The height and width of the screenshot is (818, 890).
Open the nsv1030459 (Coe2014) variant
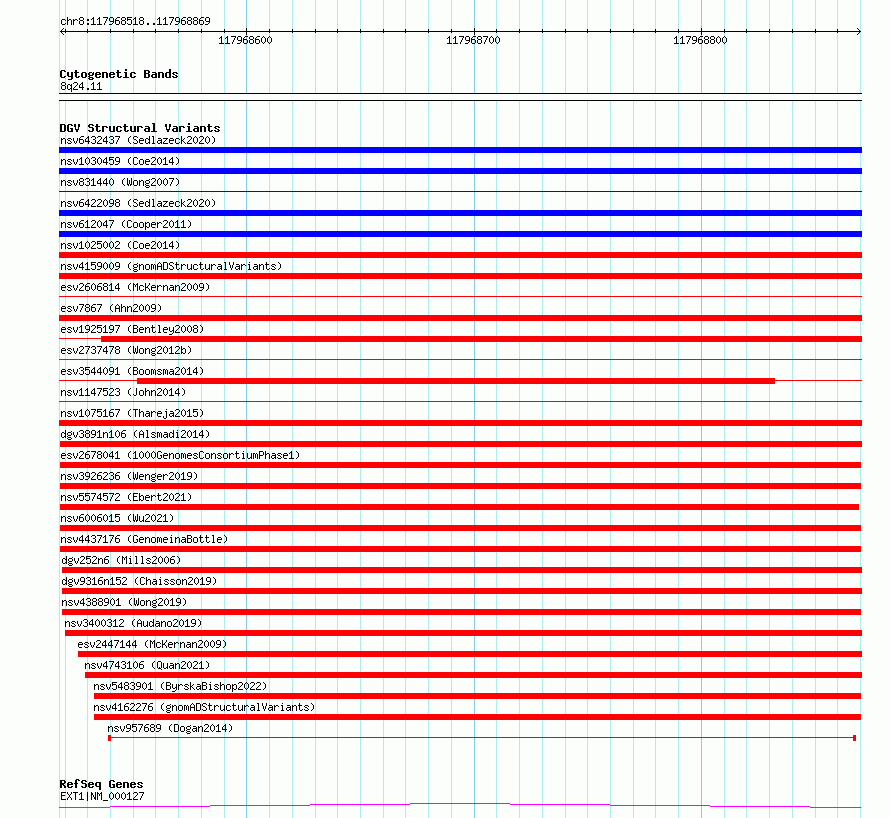pos(120,161)
